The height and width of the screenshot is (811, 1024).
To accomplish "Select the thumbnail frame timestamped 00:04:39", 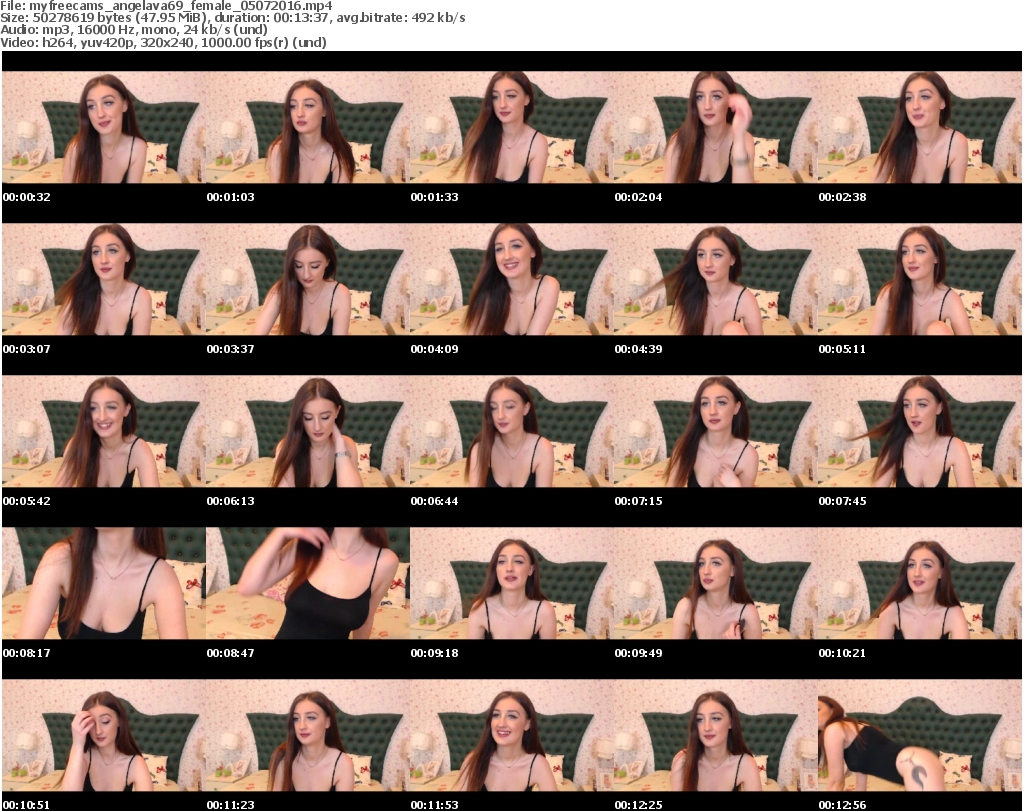I will tap(716, 279).
